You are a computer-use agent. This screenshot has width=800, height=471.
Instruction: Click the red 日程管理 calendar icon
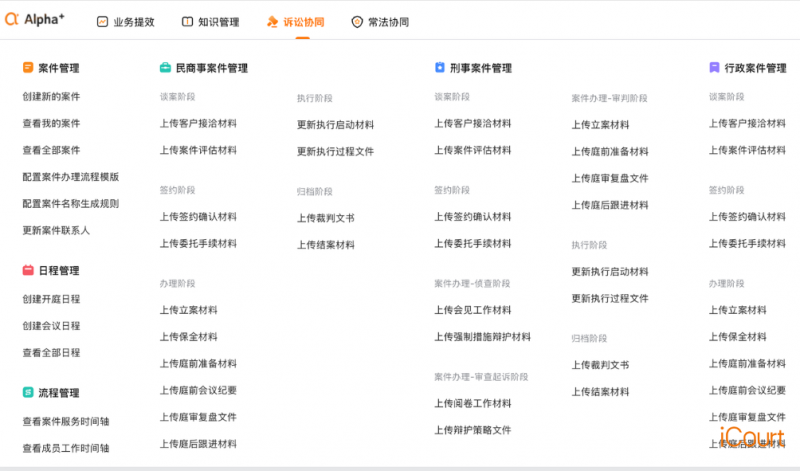pyautogui.click(x=28, y=270)
